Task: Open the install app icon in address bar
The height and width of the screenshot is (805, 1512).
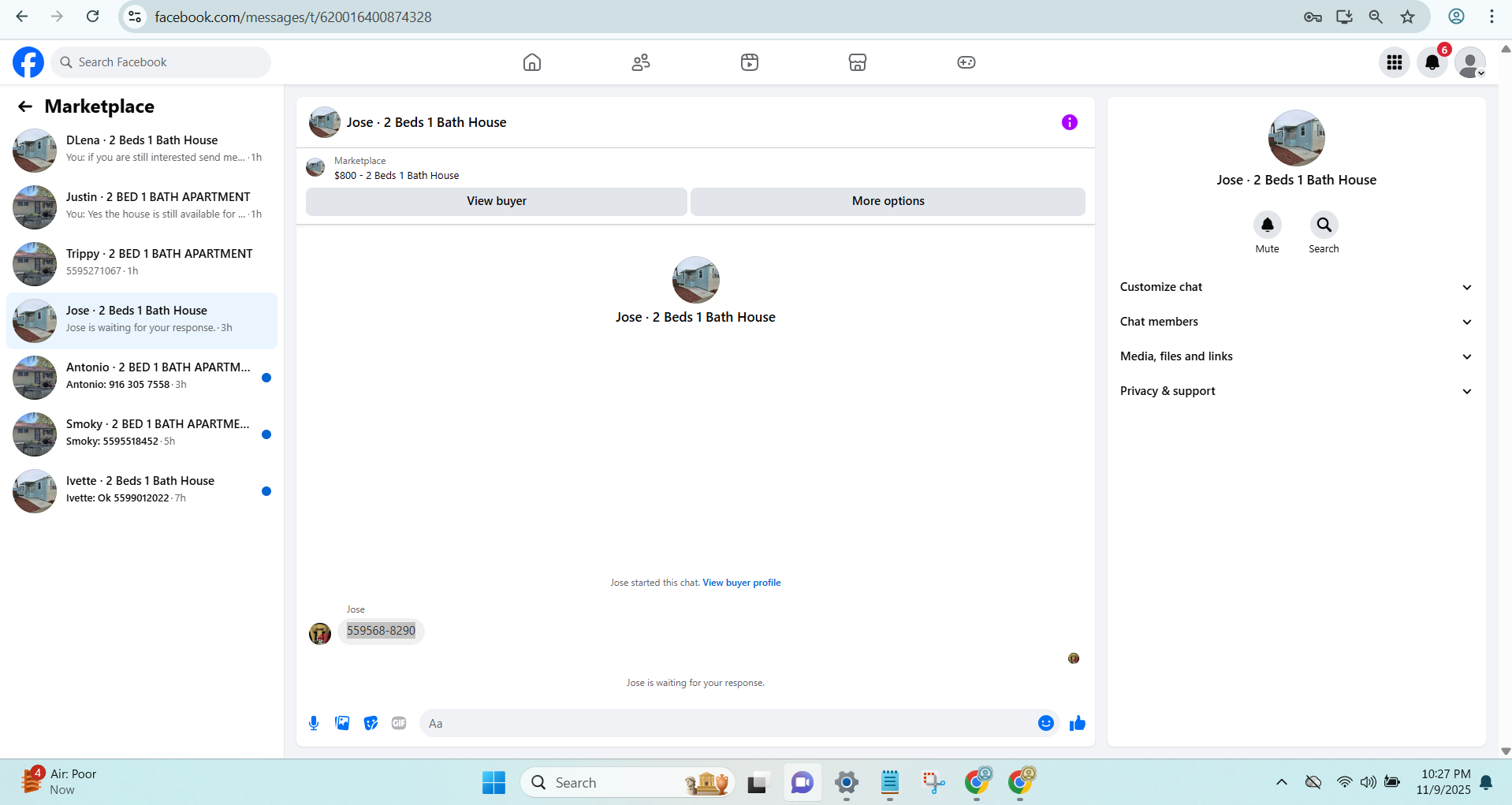Action: [x=1344, y=17]
